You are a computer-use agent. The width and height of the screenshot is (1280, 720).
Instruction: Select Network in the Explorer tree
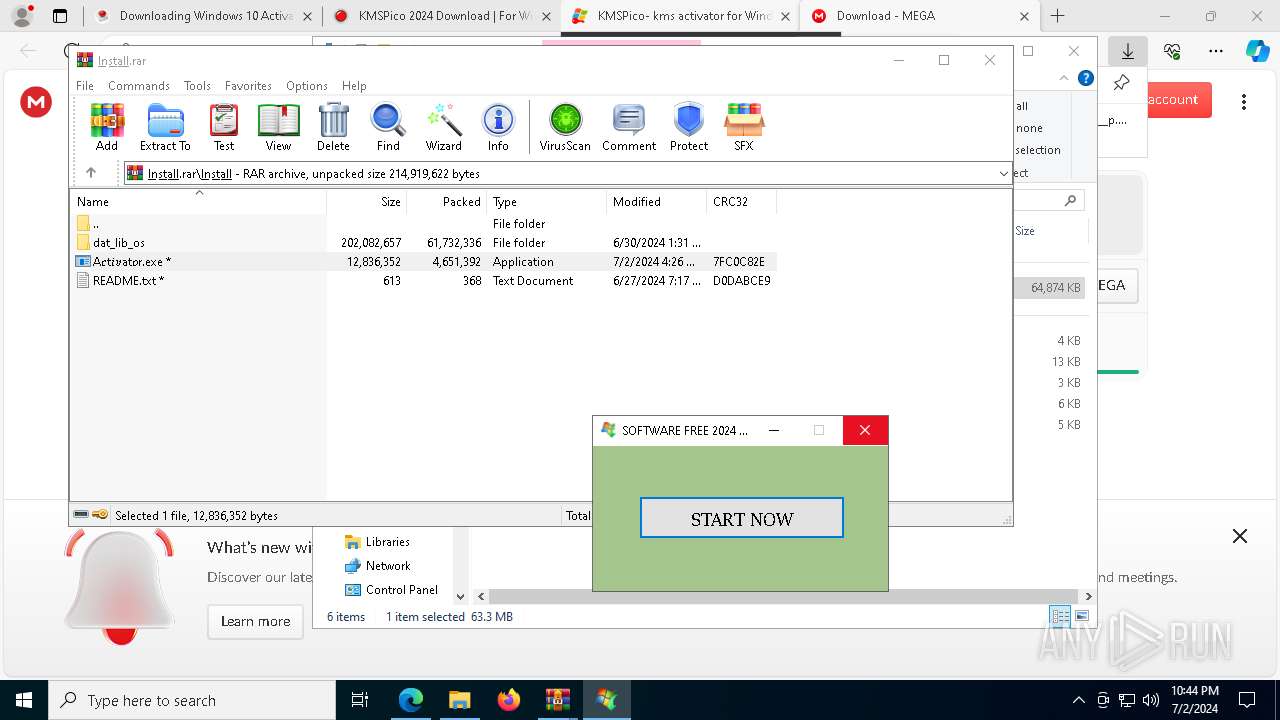tap(377, 566)
